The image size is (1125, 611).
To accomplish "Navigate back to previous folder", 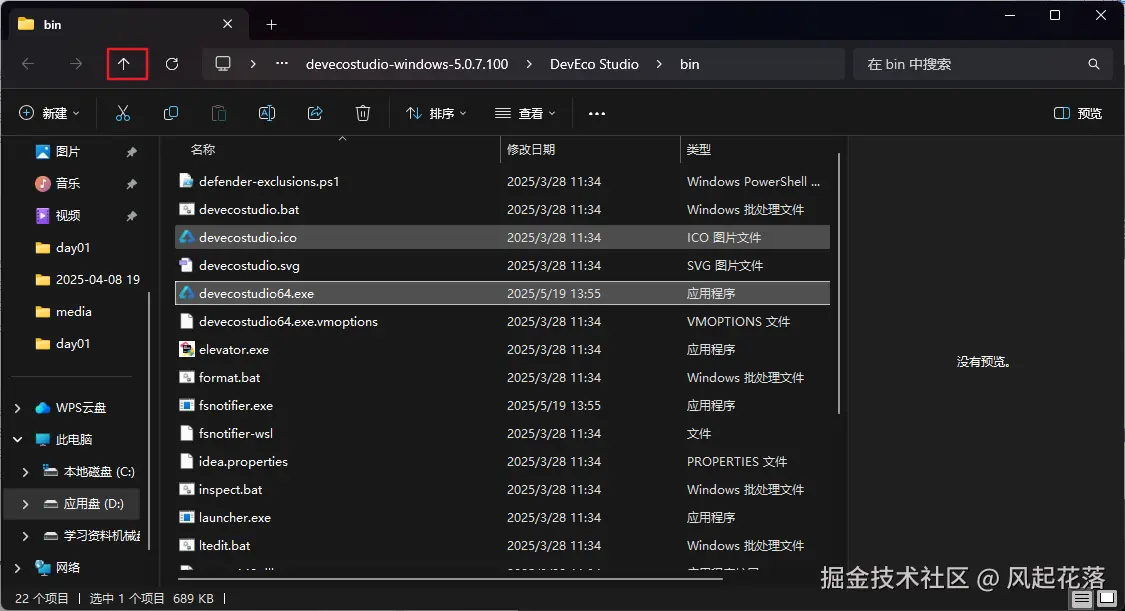I will [x=28, y=64].
